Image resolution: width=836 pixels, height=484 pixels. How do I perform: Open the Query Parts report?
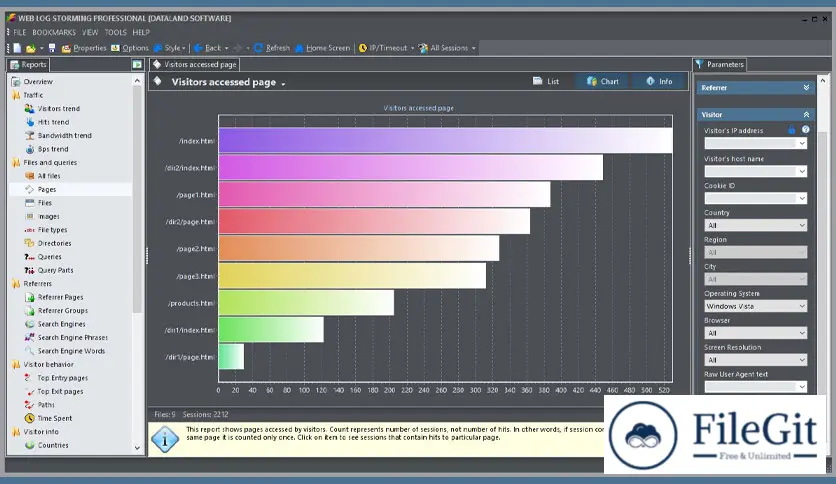pos(55,270)
